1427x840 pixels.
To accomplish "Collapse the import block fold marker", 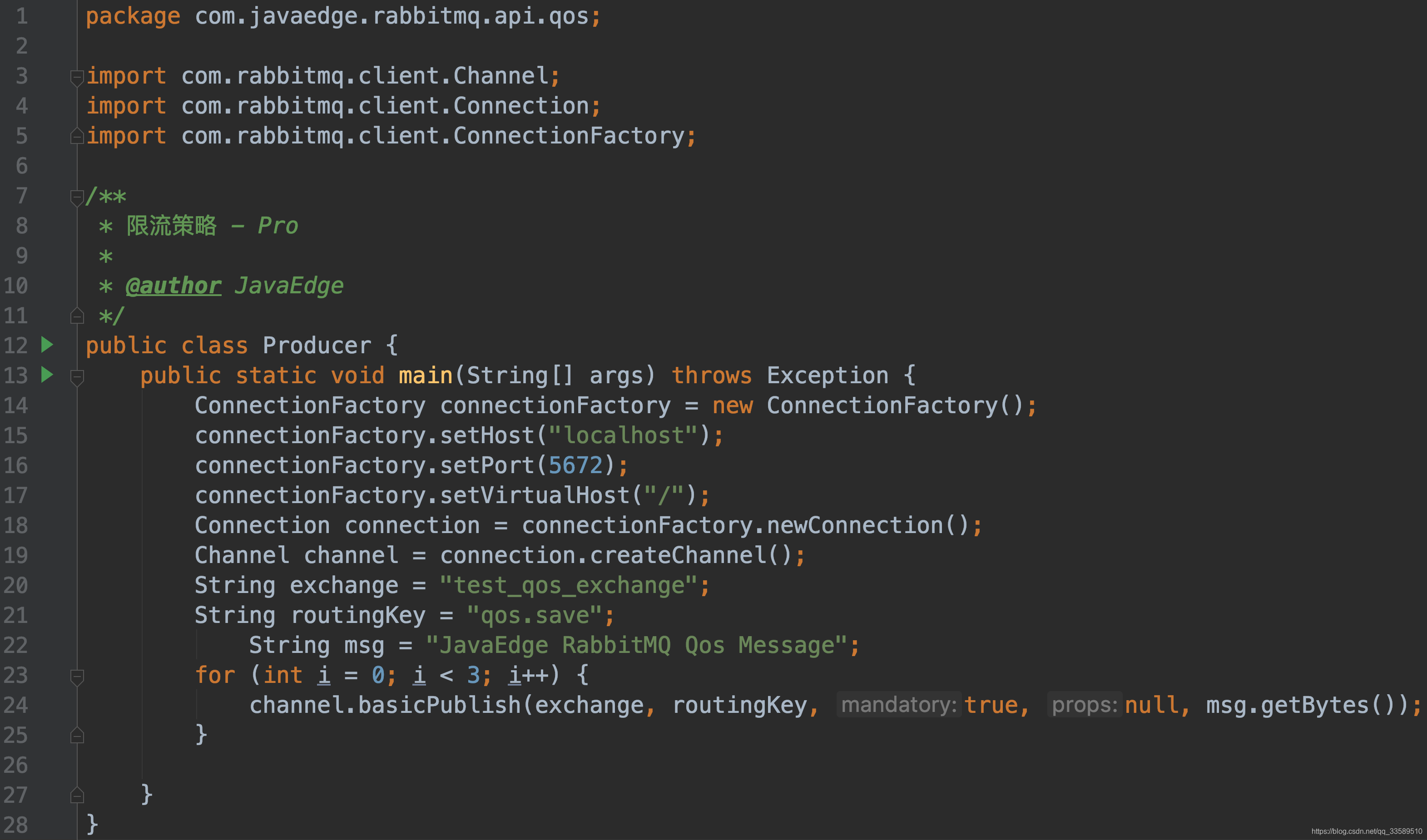I will coord(77,77).
